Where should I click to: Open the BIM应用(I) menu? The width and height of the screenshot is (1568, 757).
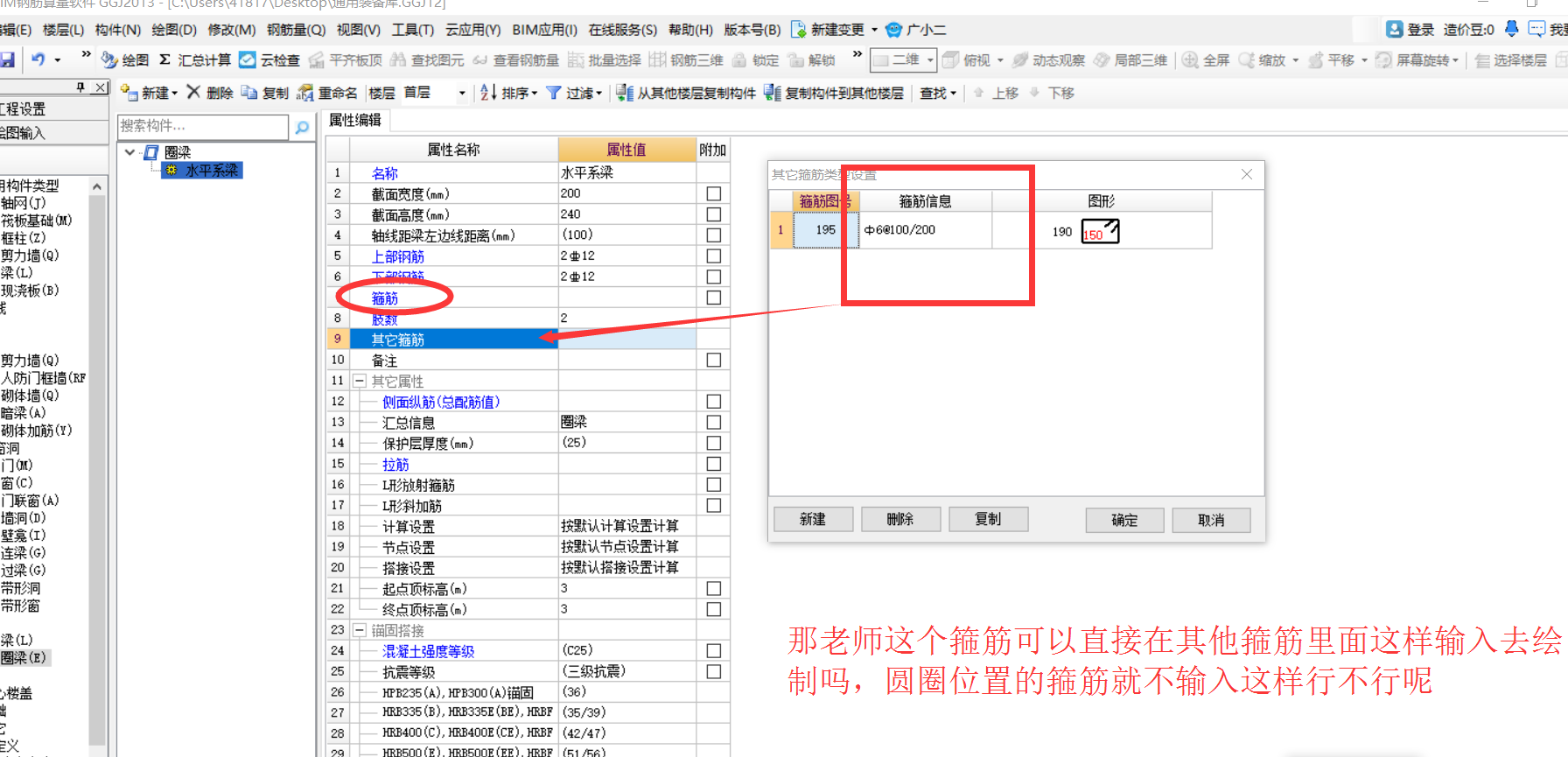pos(545,30)
